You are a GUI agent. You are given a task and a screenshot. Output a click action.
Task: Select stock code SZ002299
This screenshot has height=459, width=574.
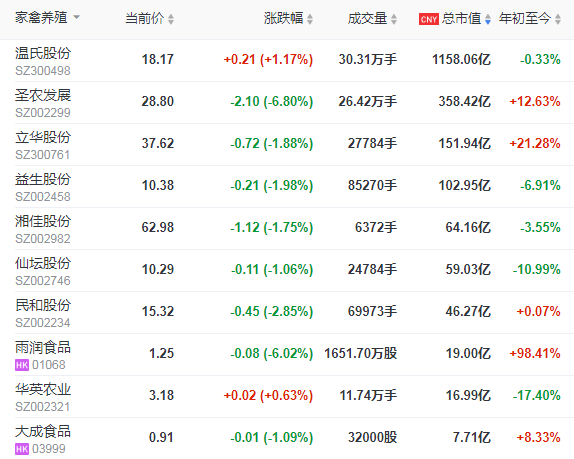[x=42, y=113]
